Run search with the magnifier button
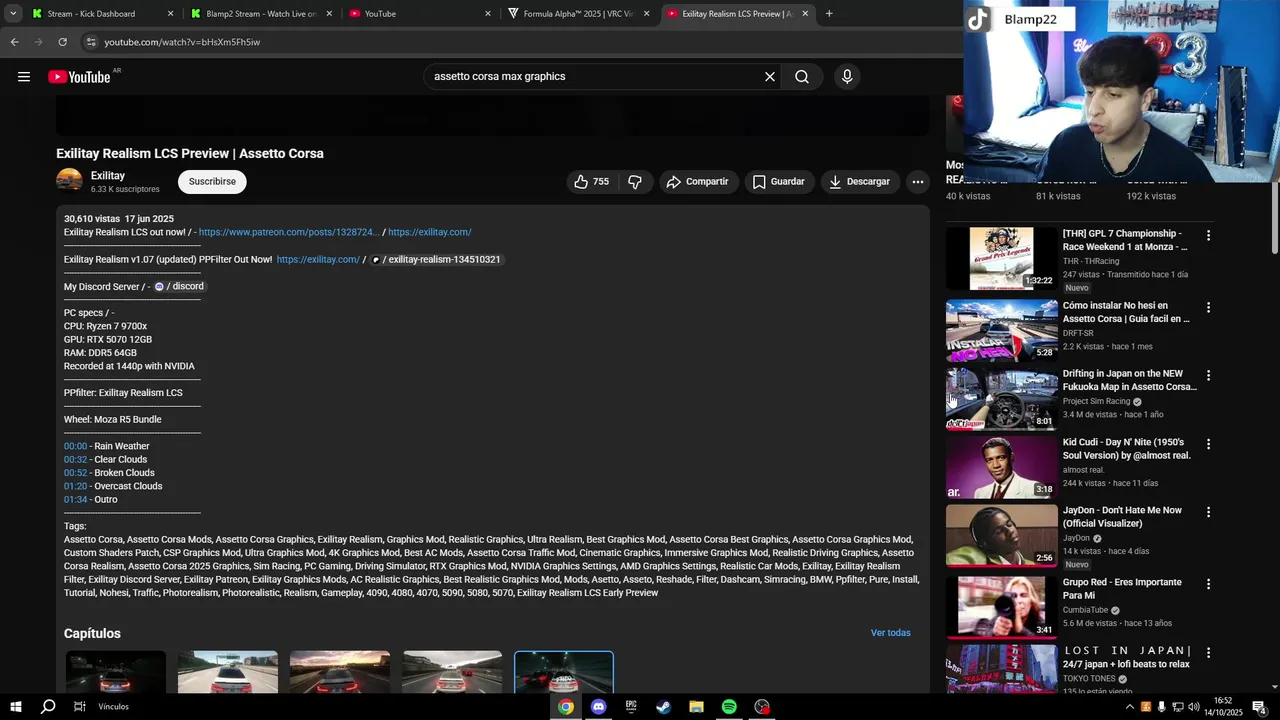This screenshot has height=720, width=1280. pos(802,77)
